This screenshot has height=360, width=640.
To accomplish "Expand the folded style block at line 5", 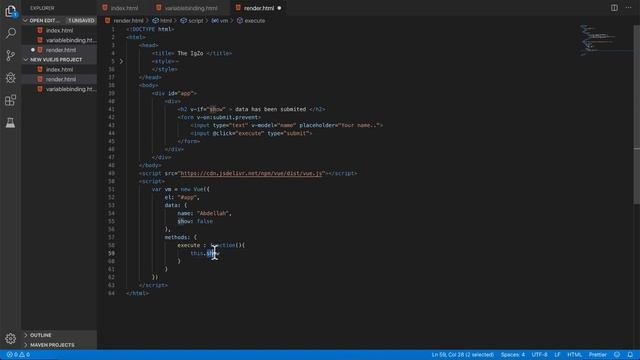I will click(121, 61).
